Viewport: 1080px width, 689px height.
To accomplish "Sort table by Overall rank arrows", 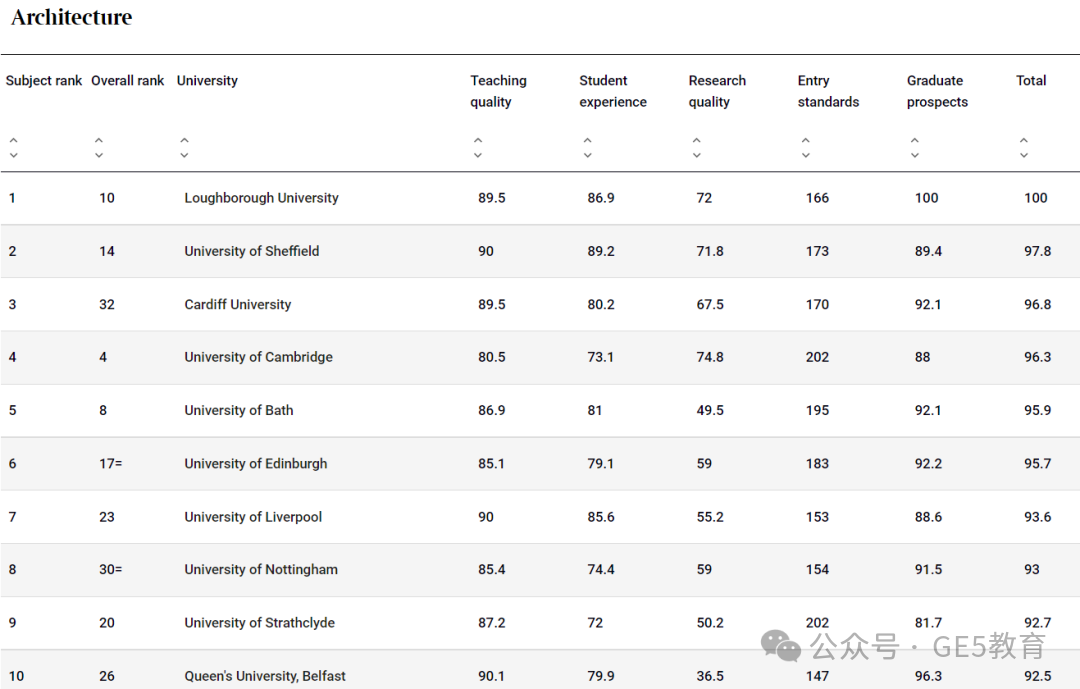I will coord(98,147).
